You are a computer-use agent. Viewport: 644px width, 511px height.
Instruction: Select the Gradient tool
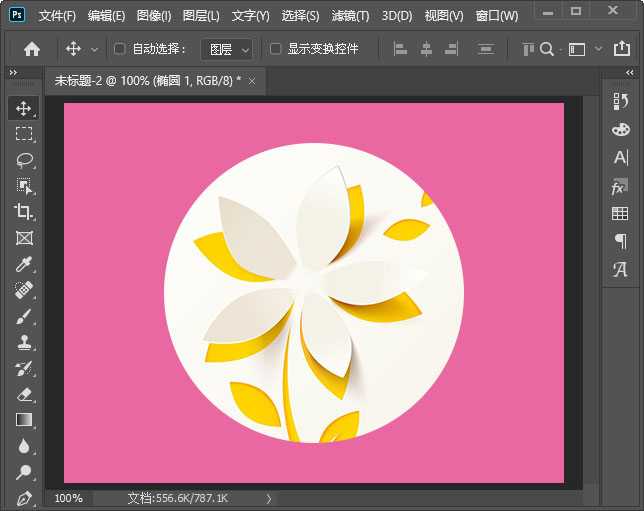24,420
